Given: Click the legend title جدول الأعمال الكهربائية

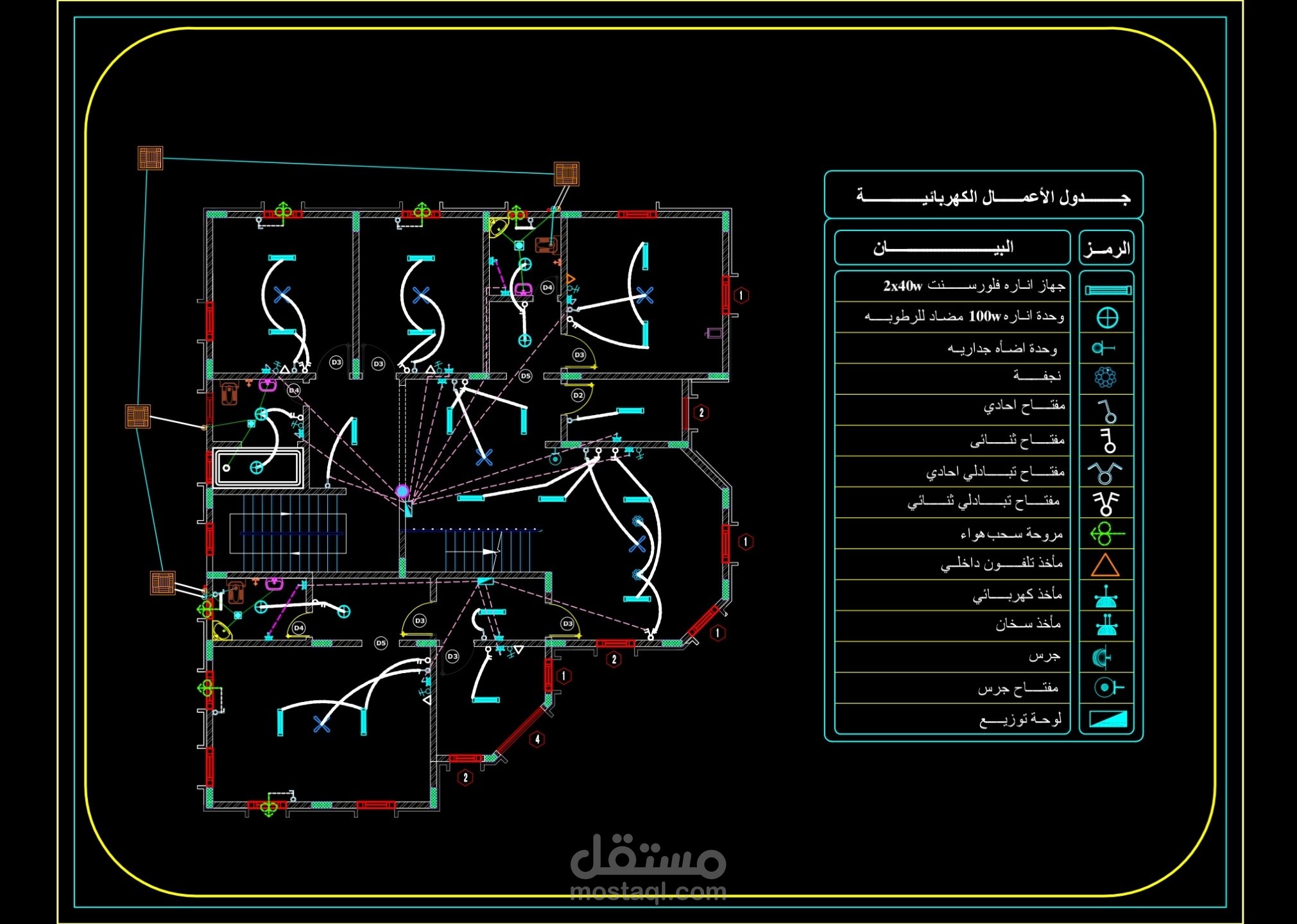Looking at the screenshot, I should (x=992, y=196).
